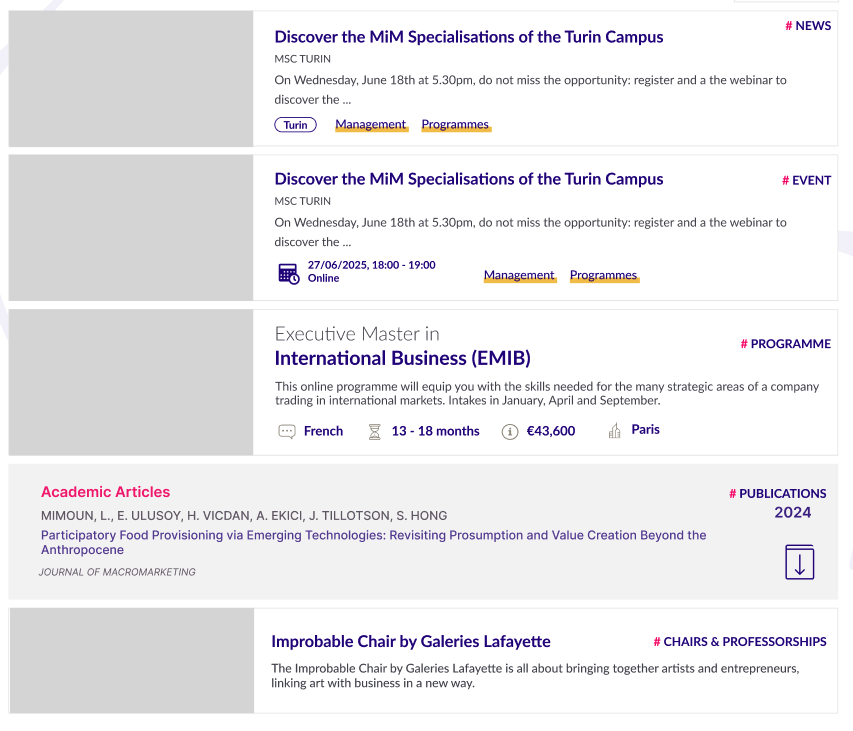Click the hourglass icon beside 13 - 18 months
This screenshot has height=731, width=853.
375,431
